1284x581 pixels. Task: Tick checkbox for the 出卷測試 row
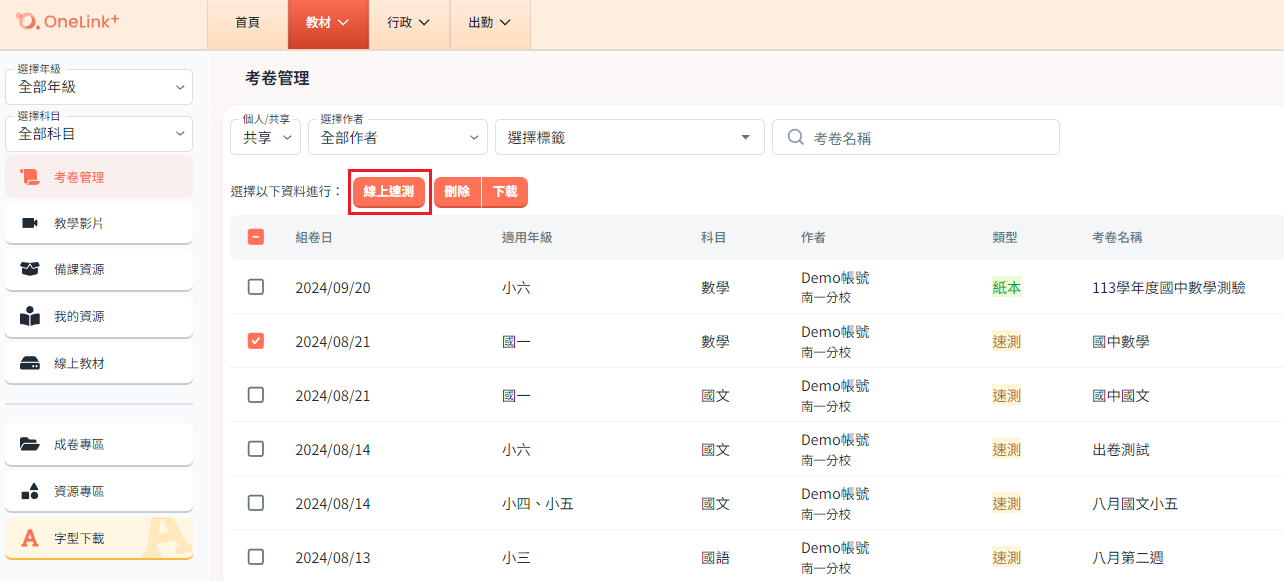[x=256, y=449]
